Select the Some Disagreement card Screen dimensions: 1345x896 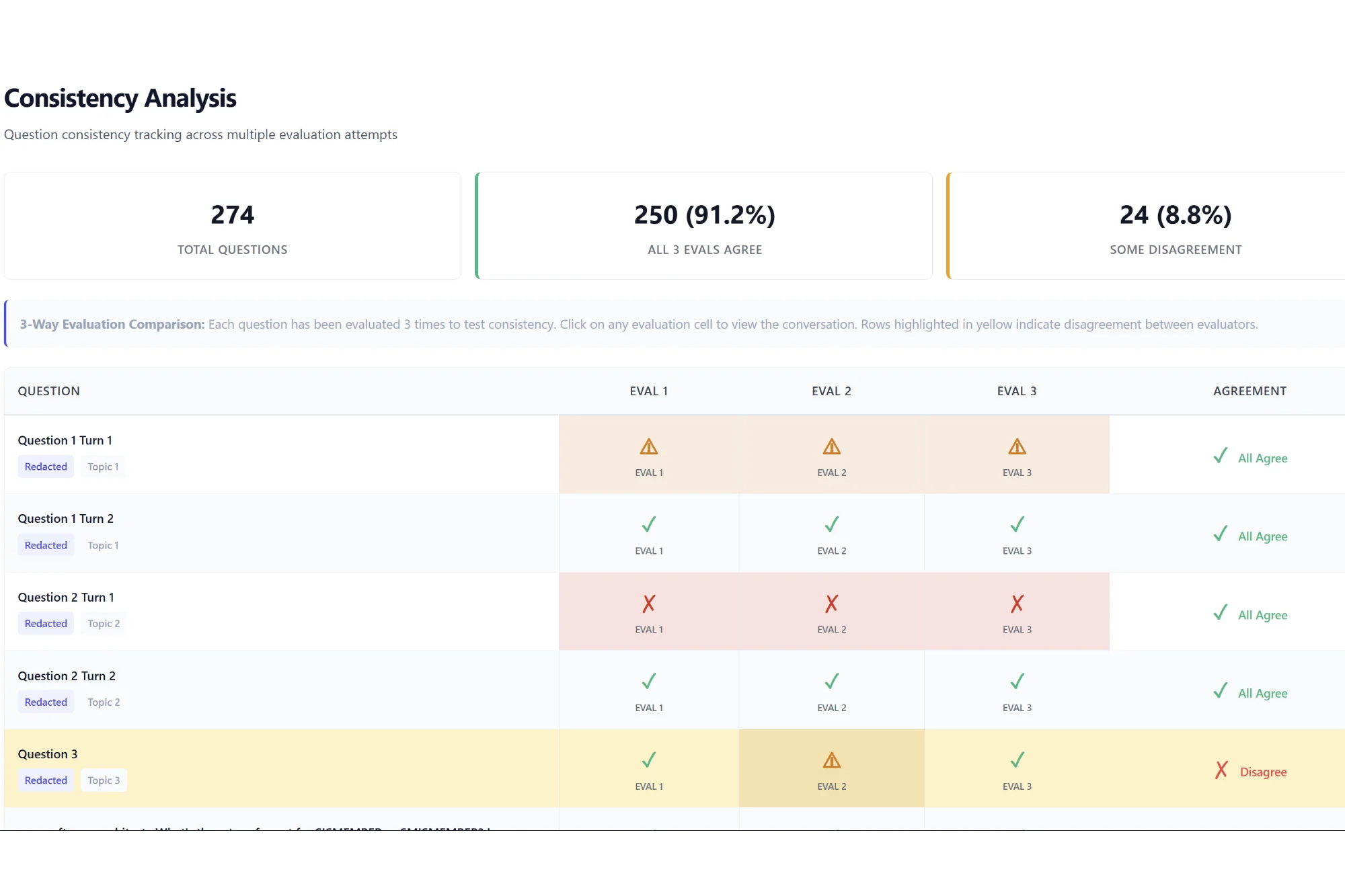1175,226
